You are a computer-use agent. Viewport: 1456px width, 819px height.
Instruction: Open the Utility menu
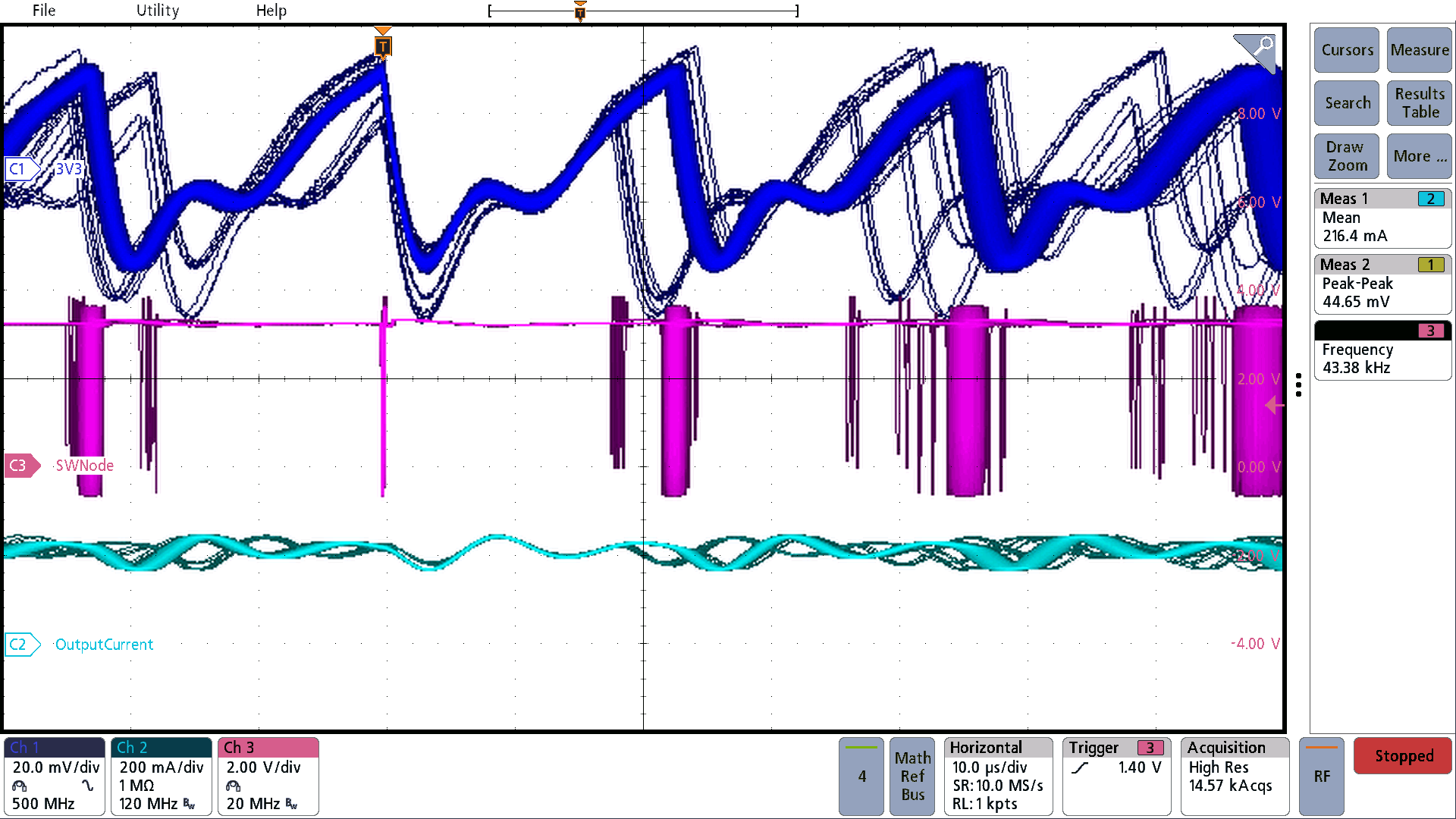point(158,11)
